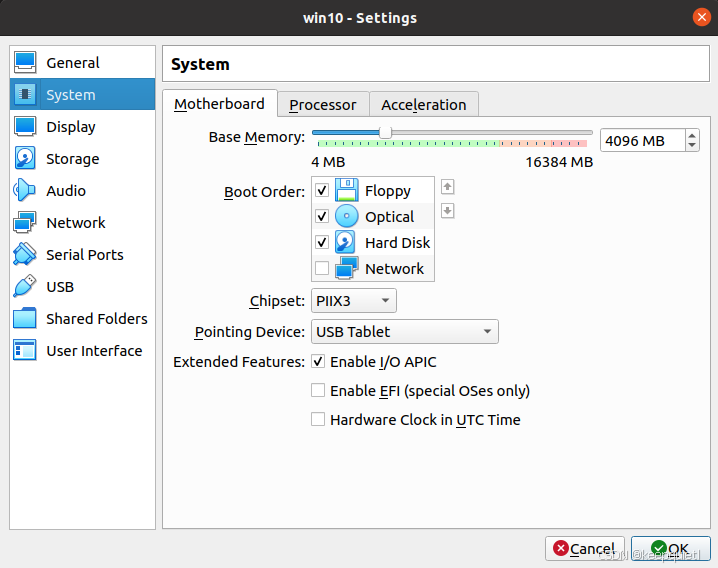718x568 pixels.
Task: Enable EFI (special OSes only)
Action: (318, 391)
